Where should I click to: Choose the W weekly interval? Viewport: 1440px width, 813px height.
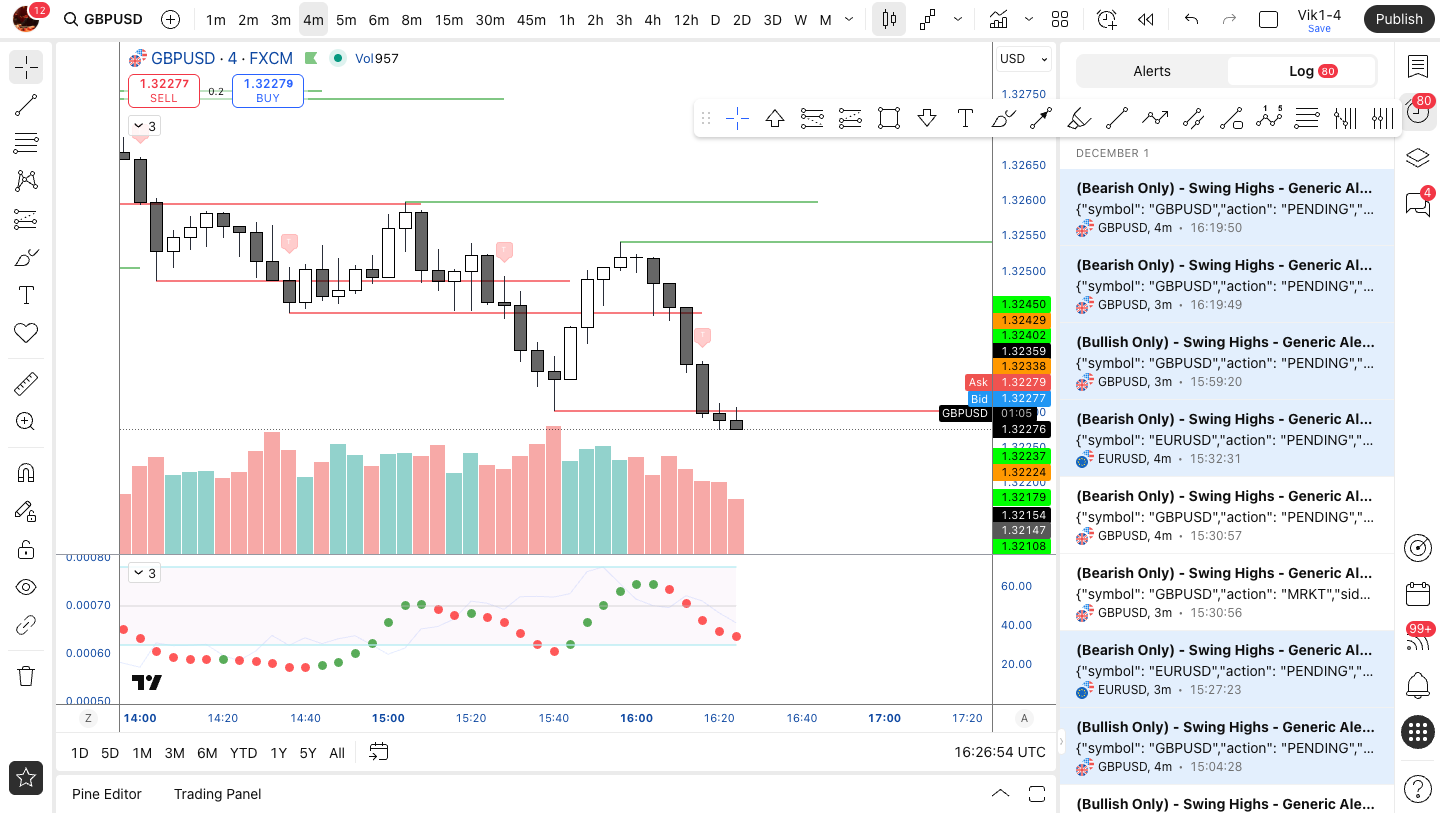point(800,19)
